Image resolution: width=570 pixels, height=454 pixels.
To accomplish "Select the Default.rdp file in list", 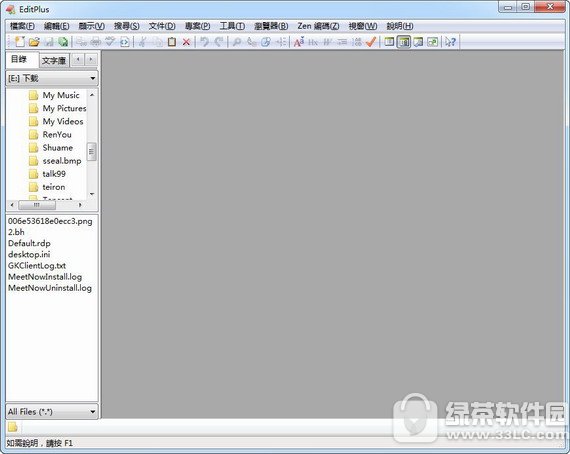I will point(29,243).
